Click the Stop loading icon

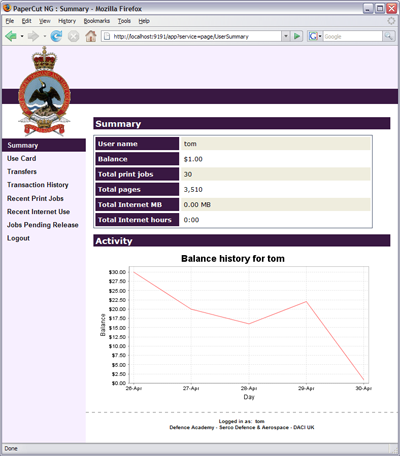click(x=73, y=36)
